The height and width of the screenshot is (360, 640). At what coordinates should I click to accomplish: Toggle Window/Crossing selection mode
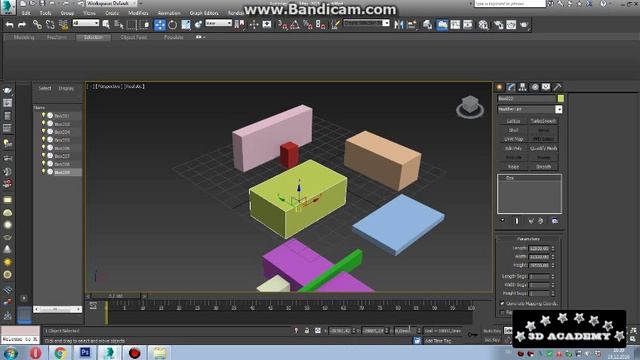tap(145, 25)
